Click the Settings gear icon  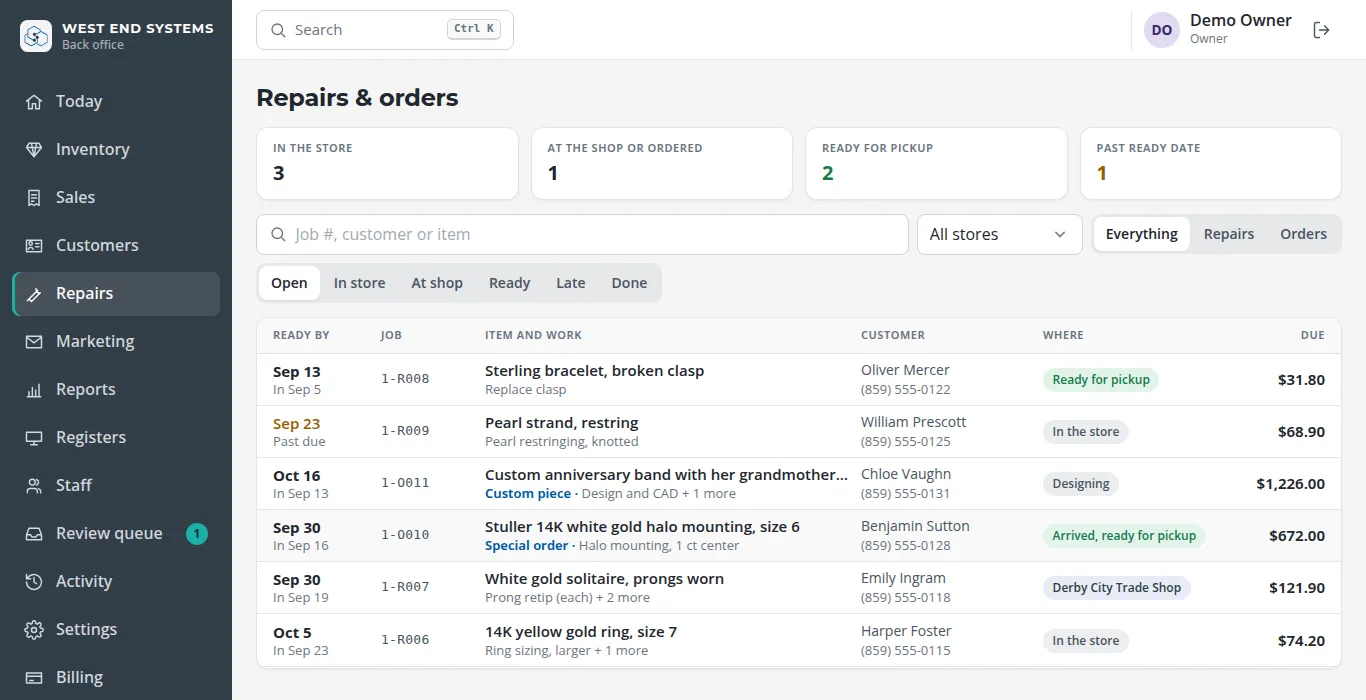[x=34, y=629]
